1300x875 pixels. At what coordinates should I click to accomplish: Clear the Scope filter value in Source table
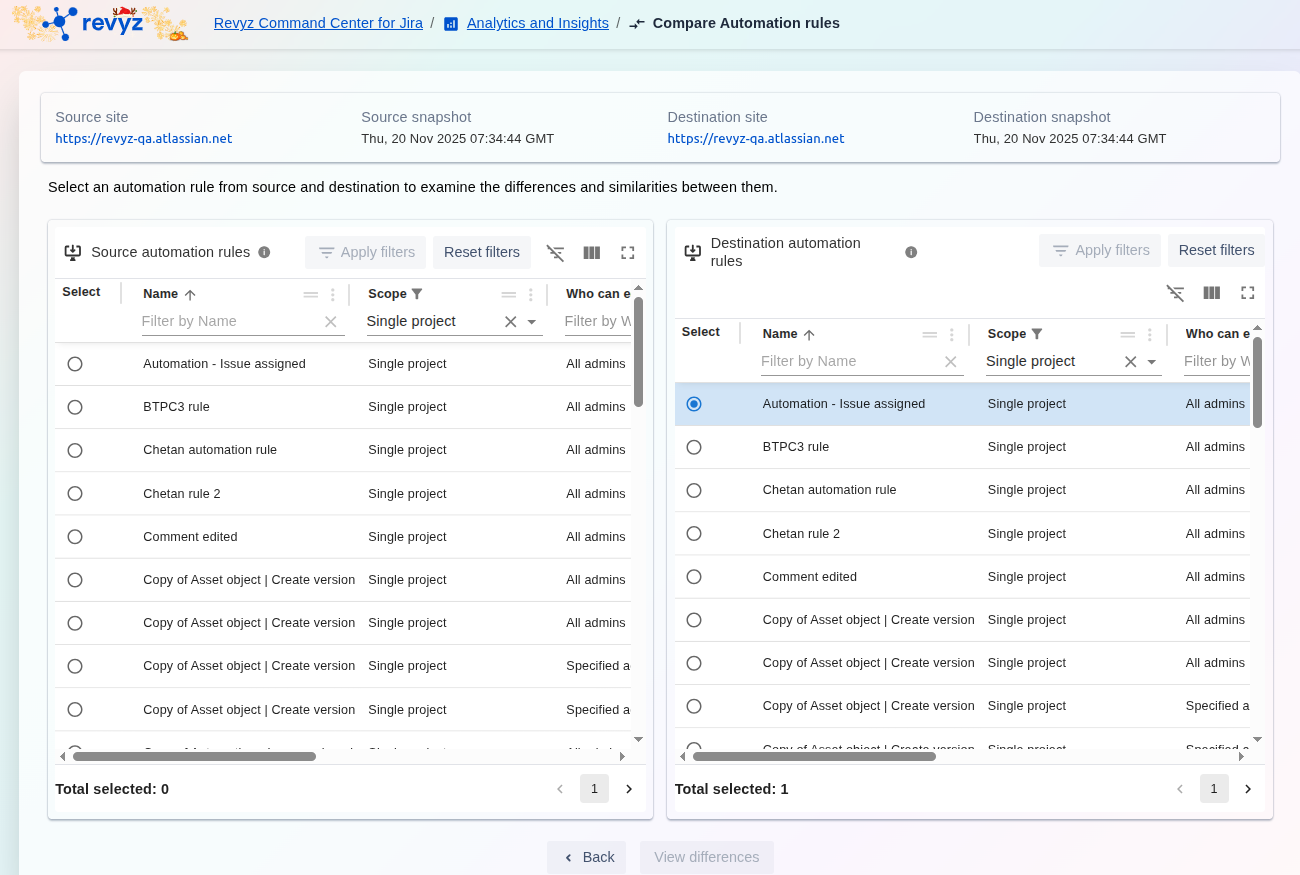510,322
